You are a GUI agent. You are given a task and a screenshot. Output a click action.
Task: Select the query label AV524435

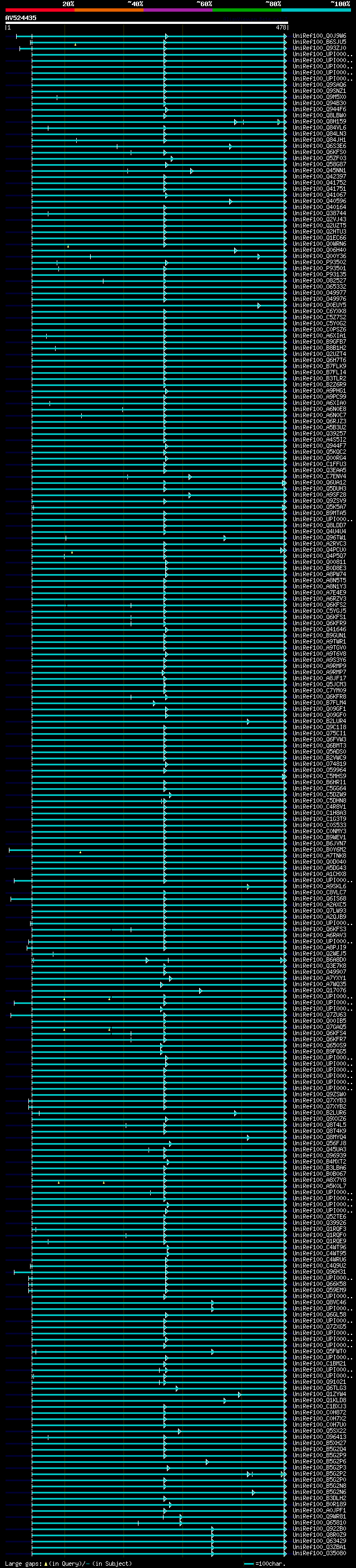(x=21, y=18)
